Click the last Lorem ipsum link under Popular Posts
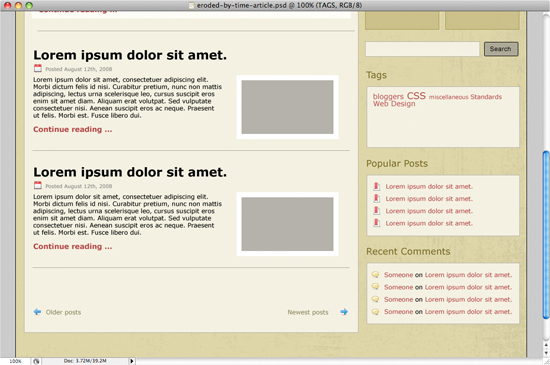The image size is (550, 365). [429, 223]
